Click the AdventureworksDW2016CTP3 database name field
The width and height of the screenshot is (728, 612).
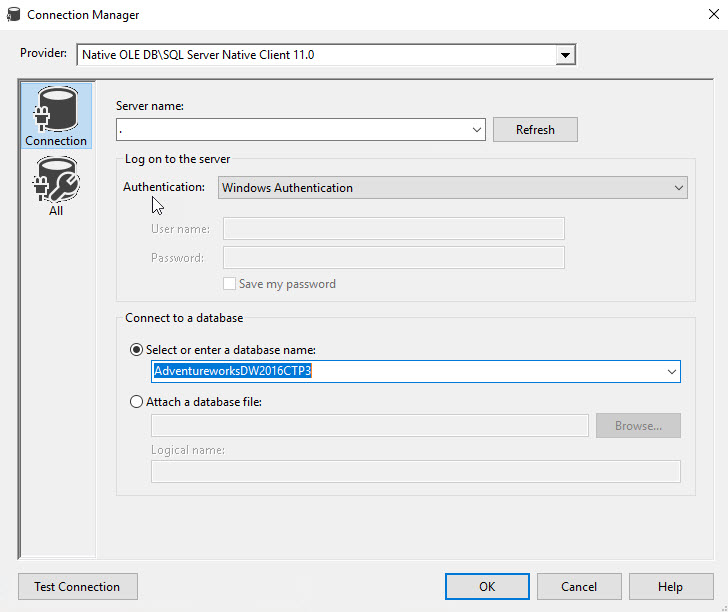(400, 372)
